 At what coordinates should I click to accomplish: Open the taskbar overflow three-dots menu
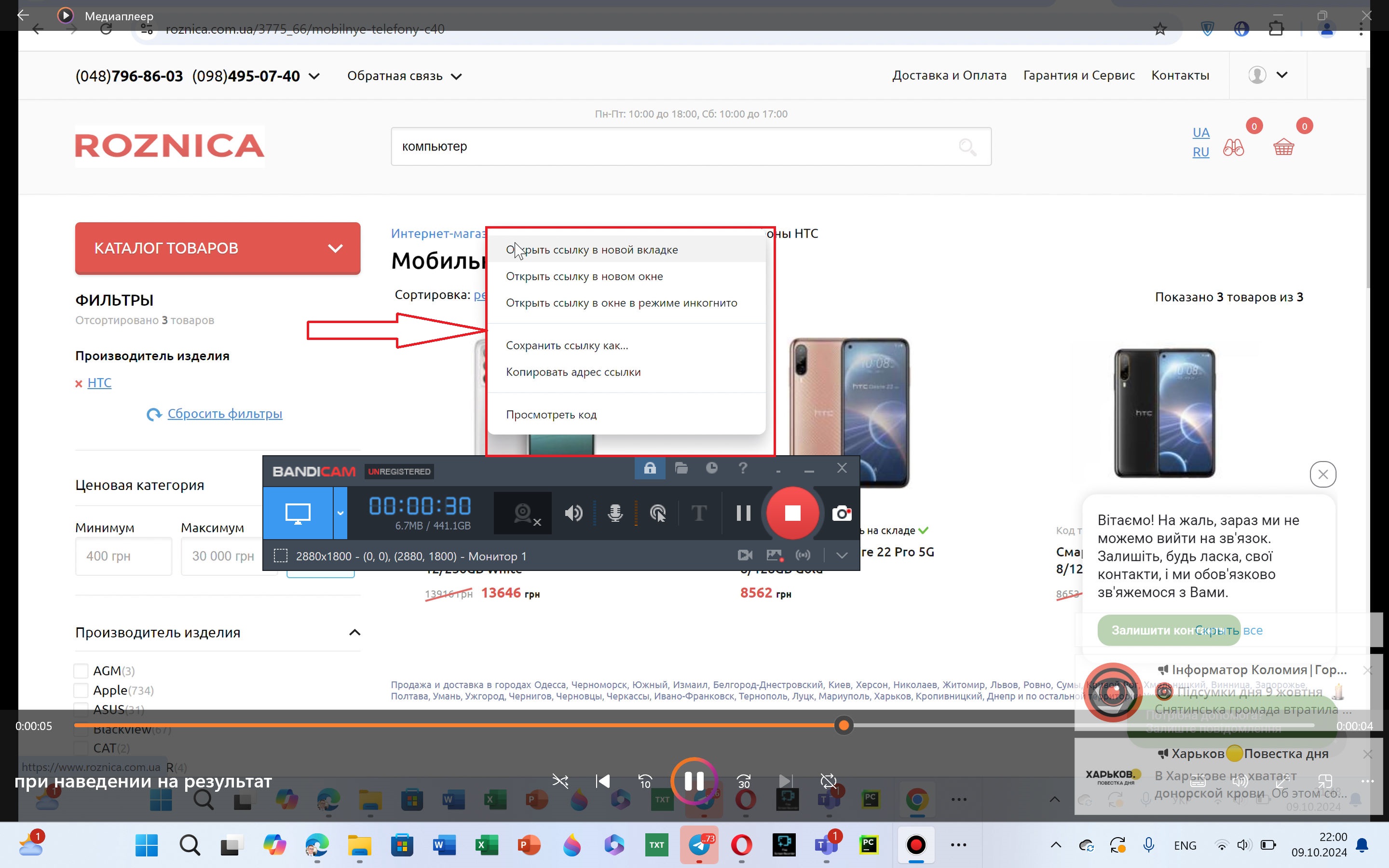pos(958,845)
